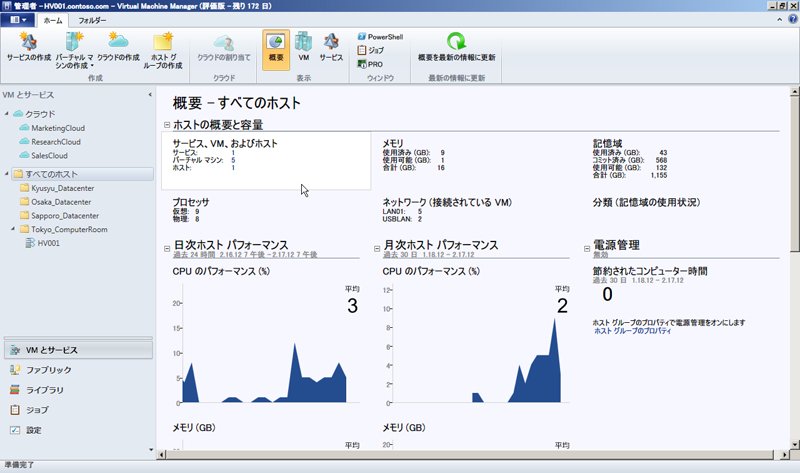The image size is (800, 473).
Task: Click the 記憶域 heading
Action: [x=608, y=143]
